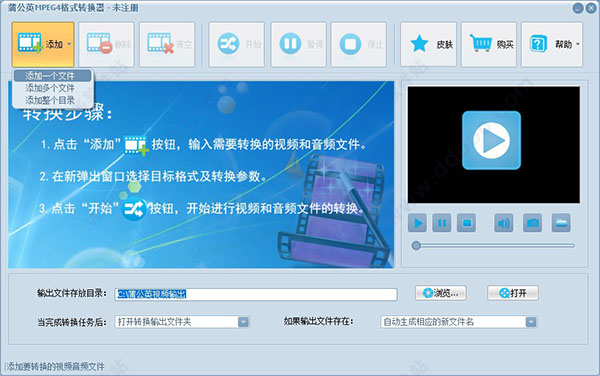The width and height of the screenshot is (600, 376).
Task: Click the preview playback seek slider handle
Action: tap(416, 246)
